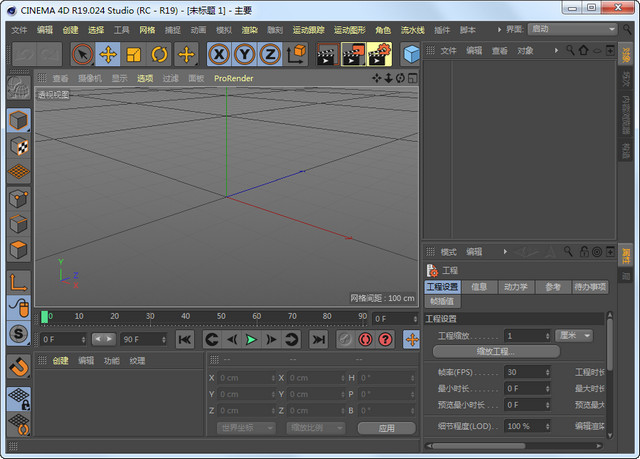Click timeline ruler at frame 50
640x459 pixels.
pos(223,317)
